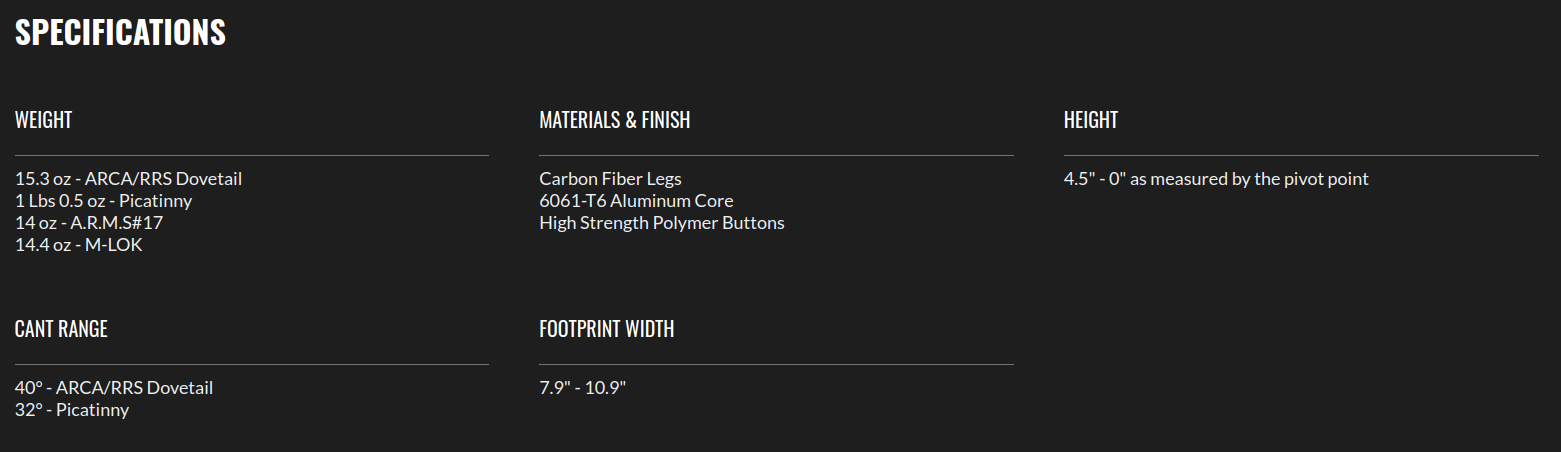Image resolution: width=1561 pixels, height=452 pixels.
Task: Click the 40° ARCA/RRS Dovetail cant line
Action: [114, 388]
